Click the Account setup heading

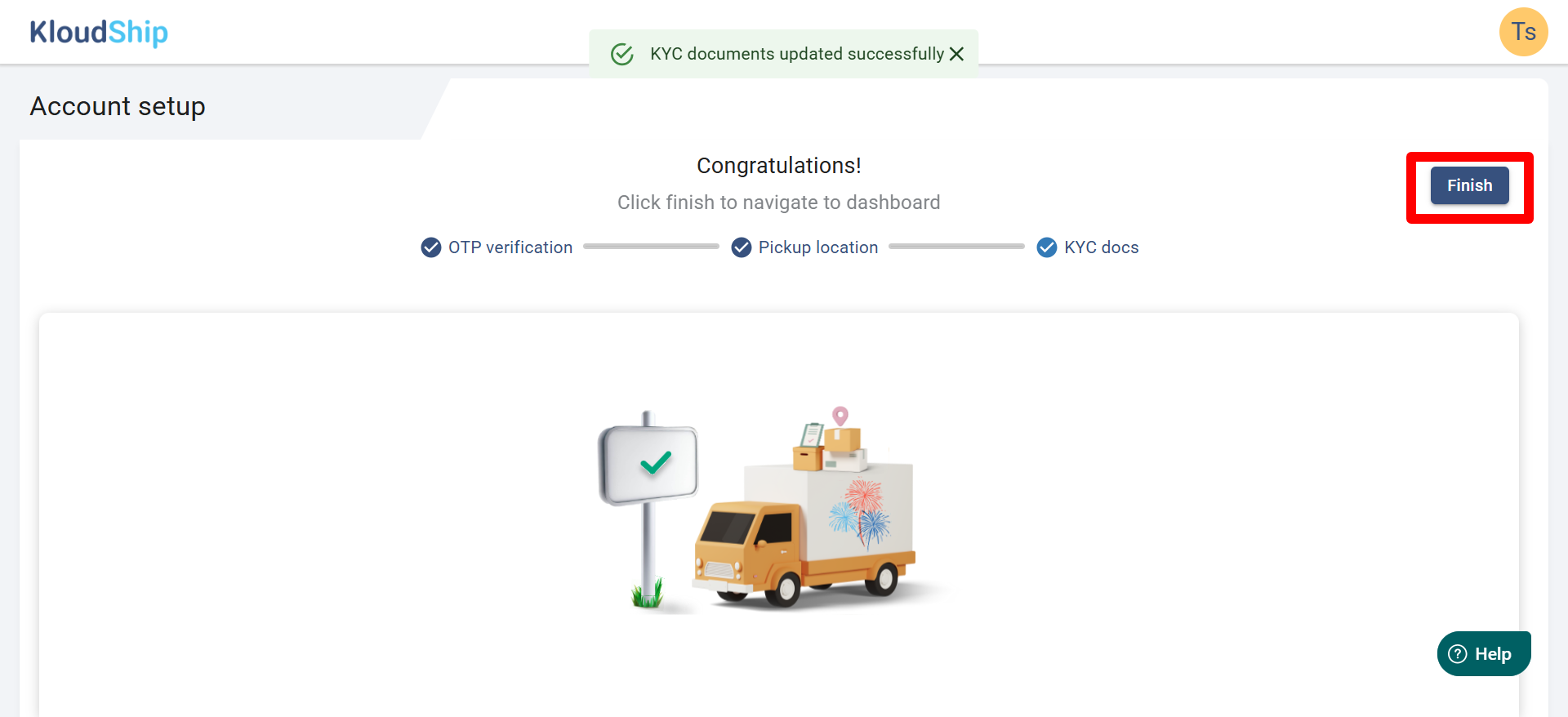pos(118,106)
